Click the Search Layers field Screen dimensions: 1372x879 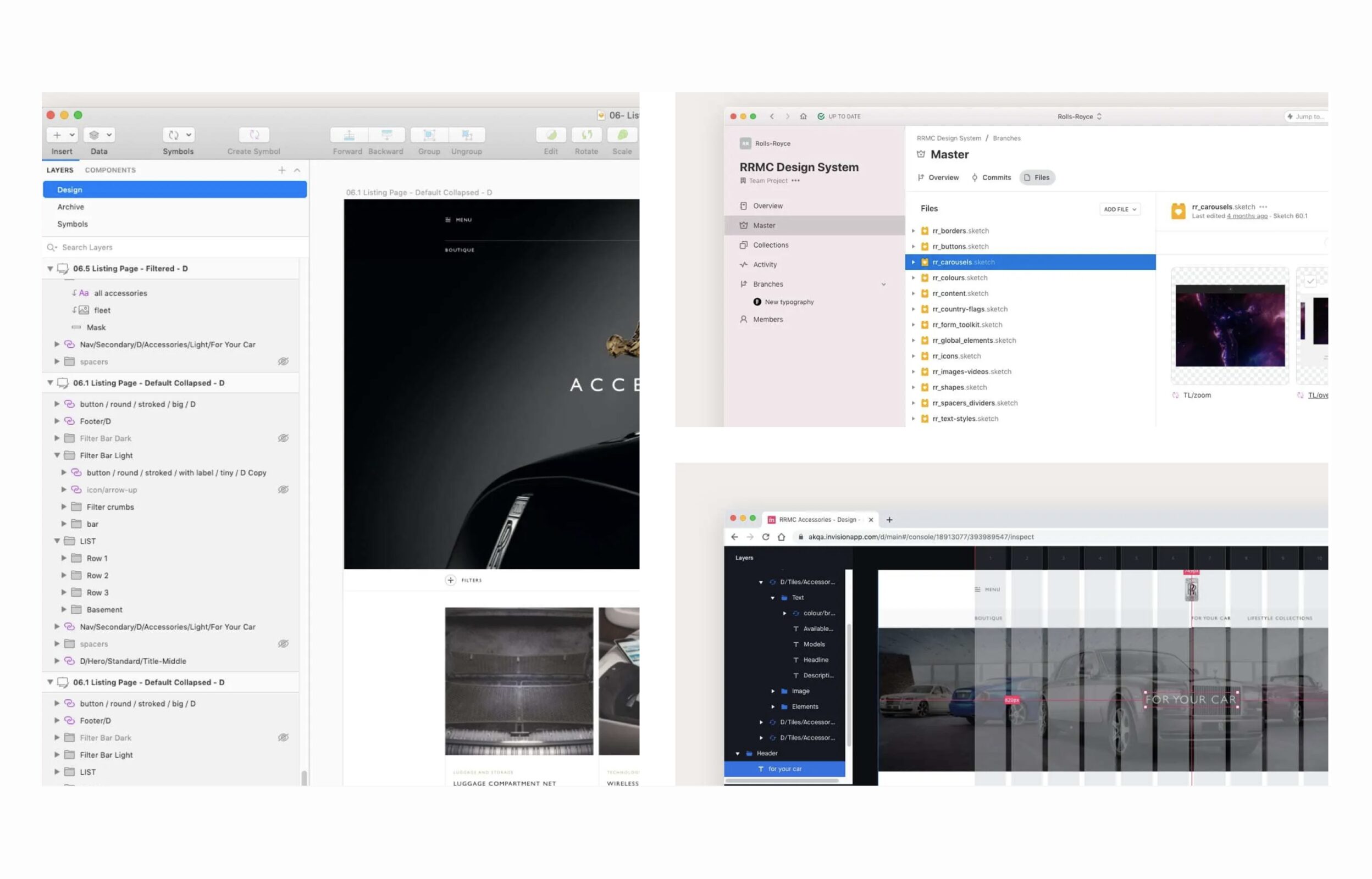tap(176, 247)
